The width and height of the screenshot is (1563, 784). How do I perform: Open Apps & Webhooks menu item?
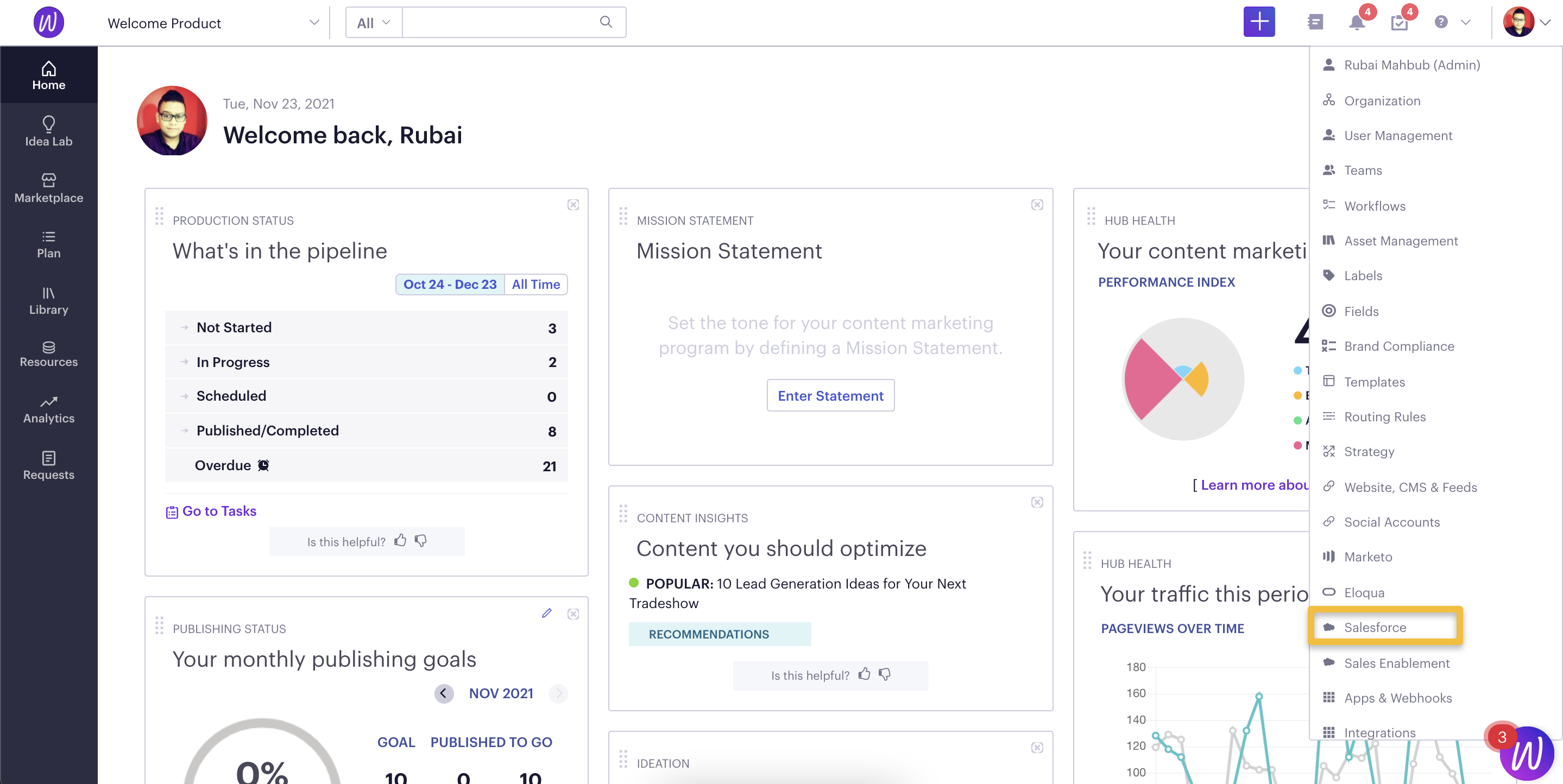(x=1397, y=698)
